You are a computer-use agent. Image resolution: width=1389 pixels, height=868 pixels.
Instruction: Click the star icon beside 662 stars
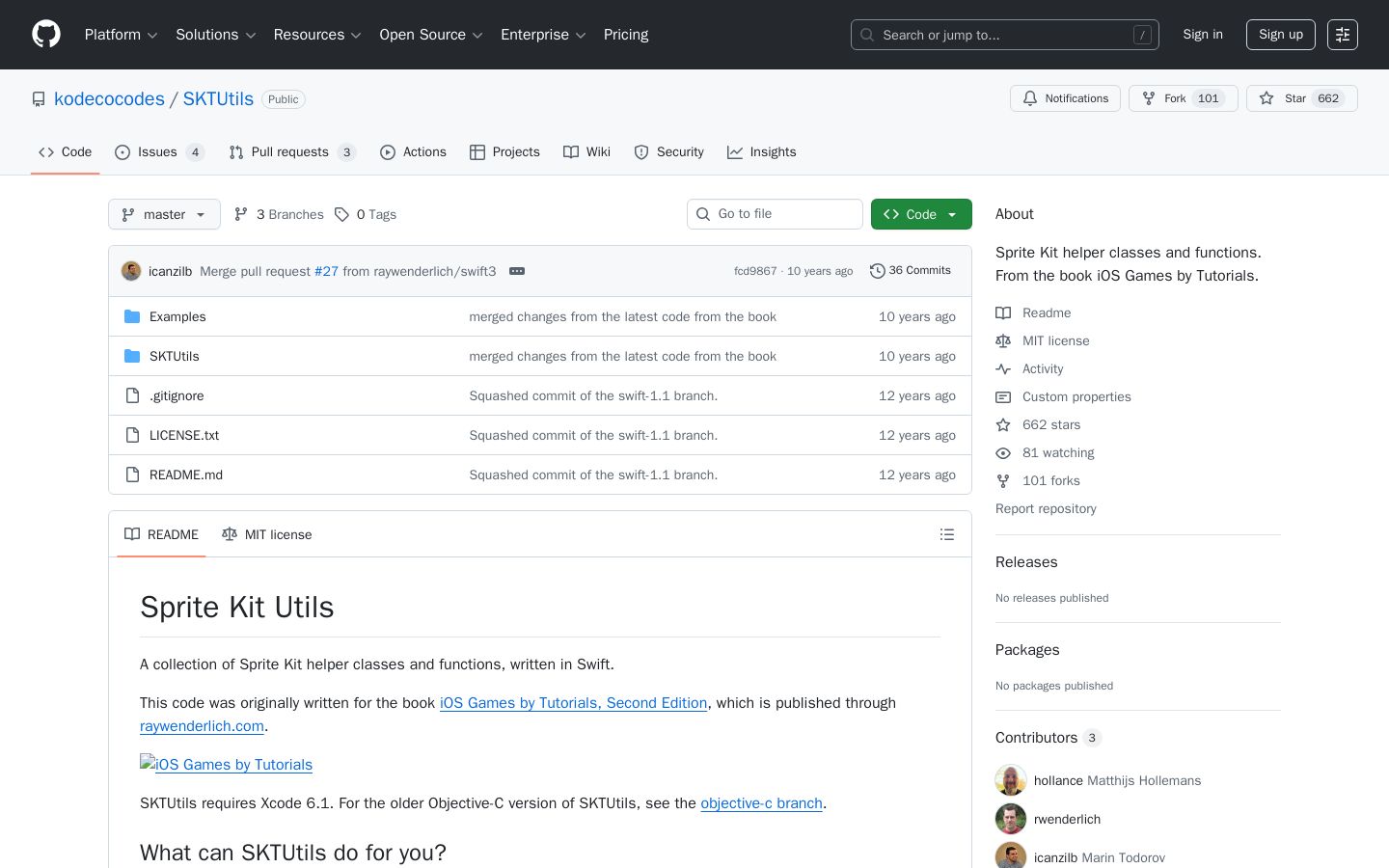1003,424
